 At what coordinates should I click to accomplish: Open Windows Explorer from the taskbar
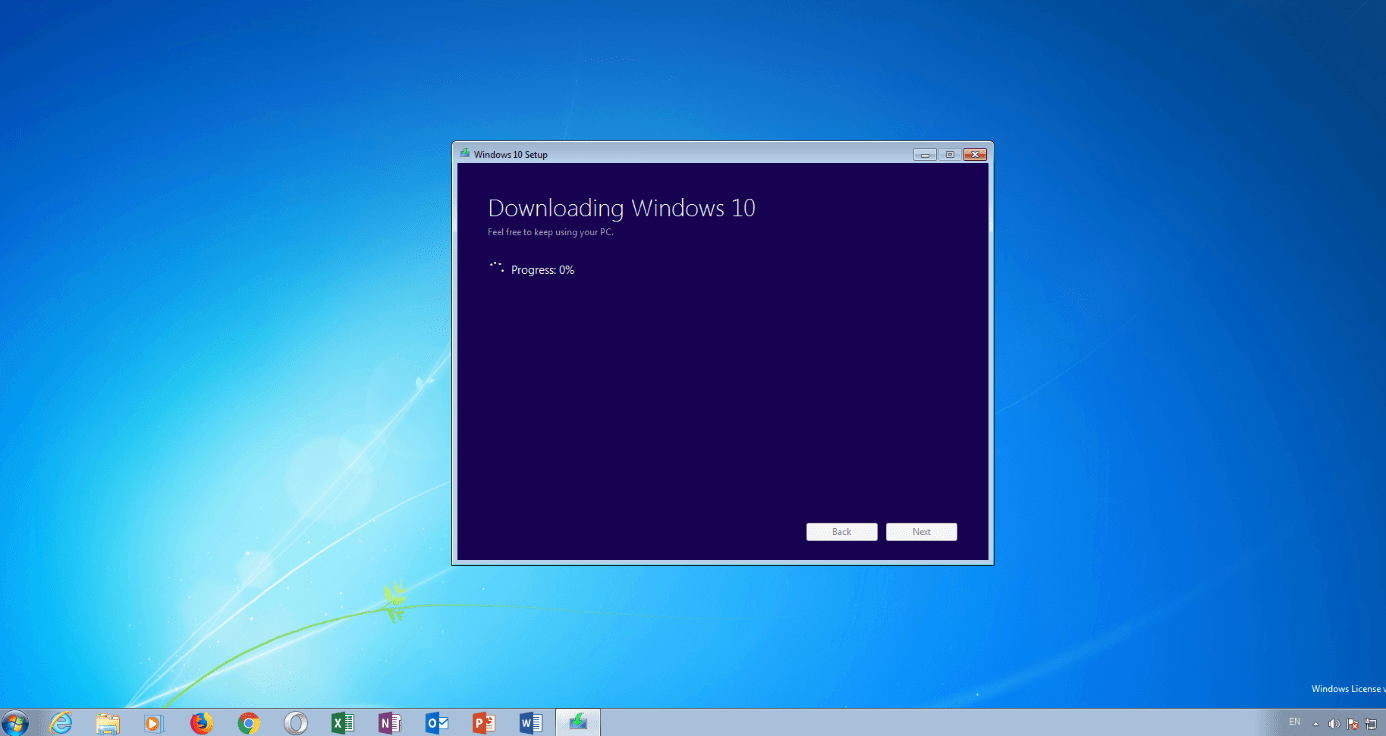107,722
